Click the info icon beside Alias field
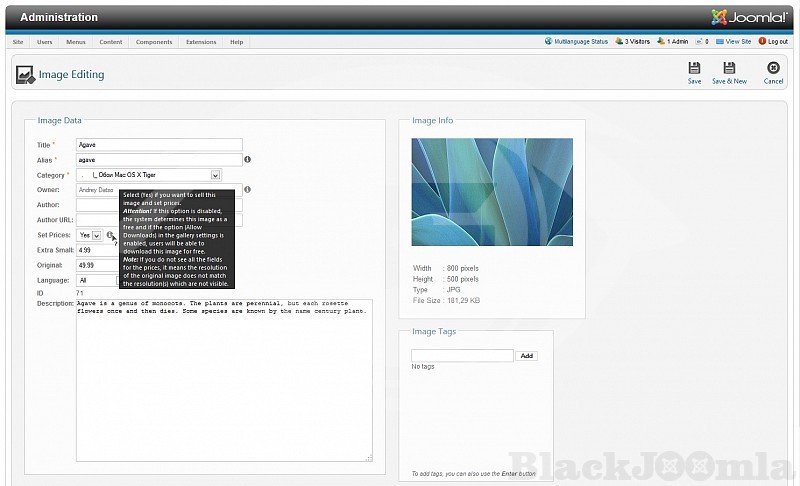 click(247, 159)
